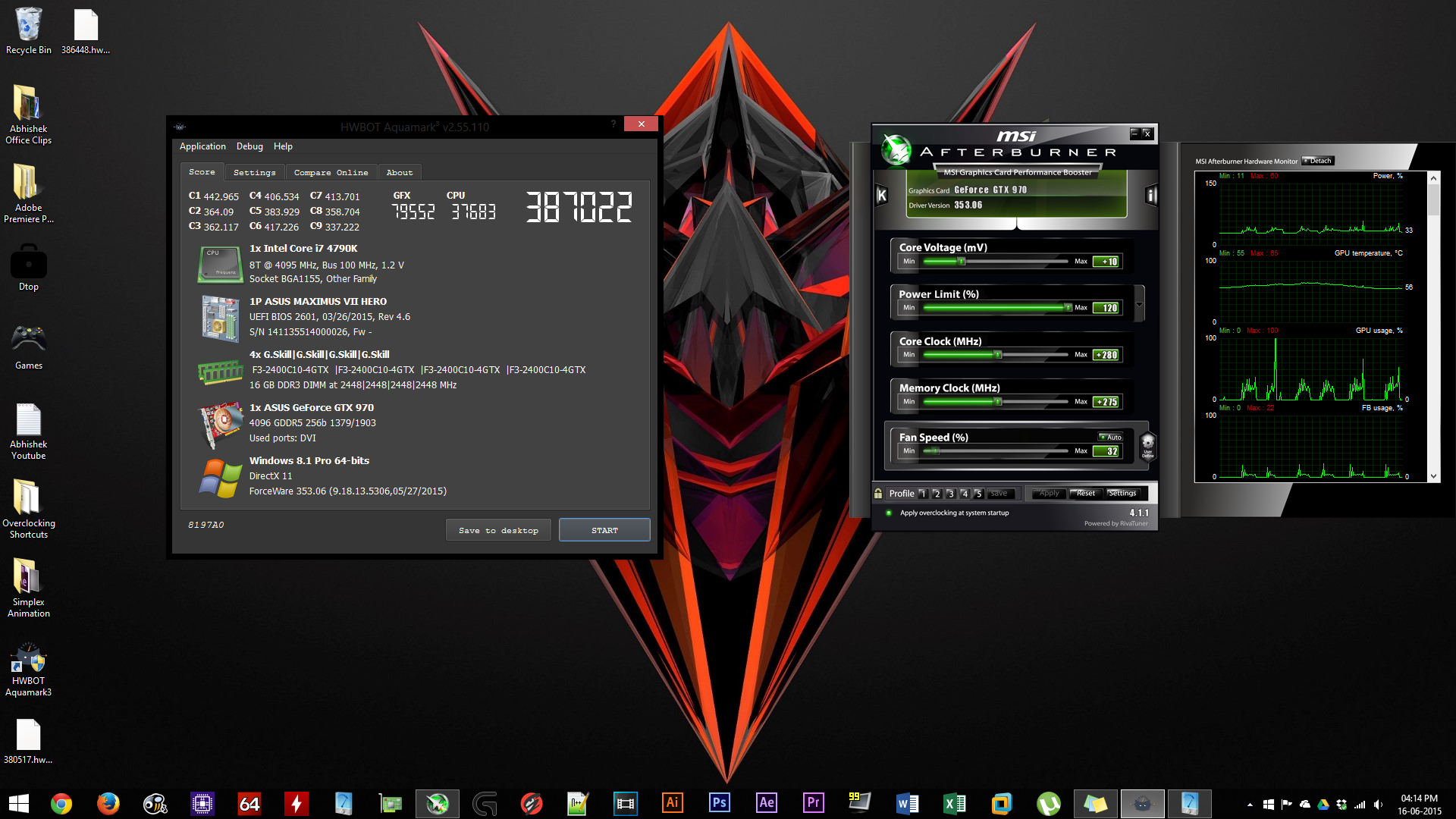The height and width of the screenshot is (819, 1456).
Task: Open the Recycle Bin desktop icon
Action: 29,31
